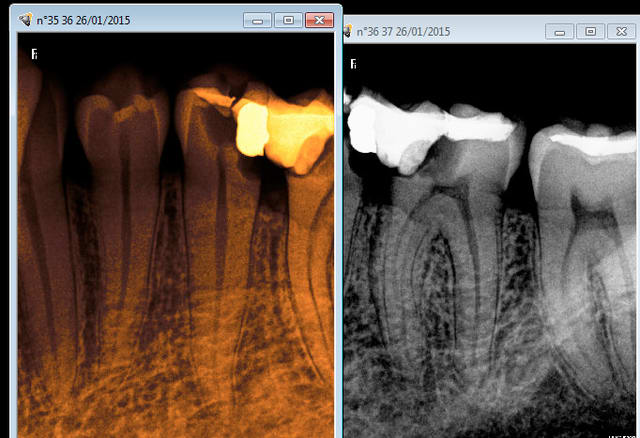The image size is (640, 438).
Task: Click the small crown filling on the orange premolar
Action: [x=123, y=115]
